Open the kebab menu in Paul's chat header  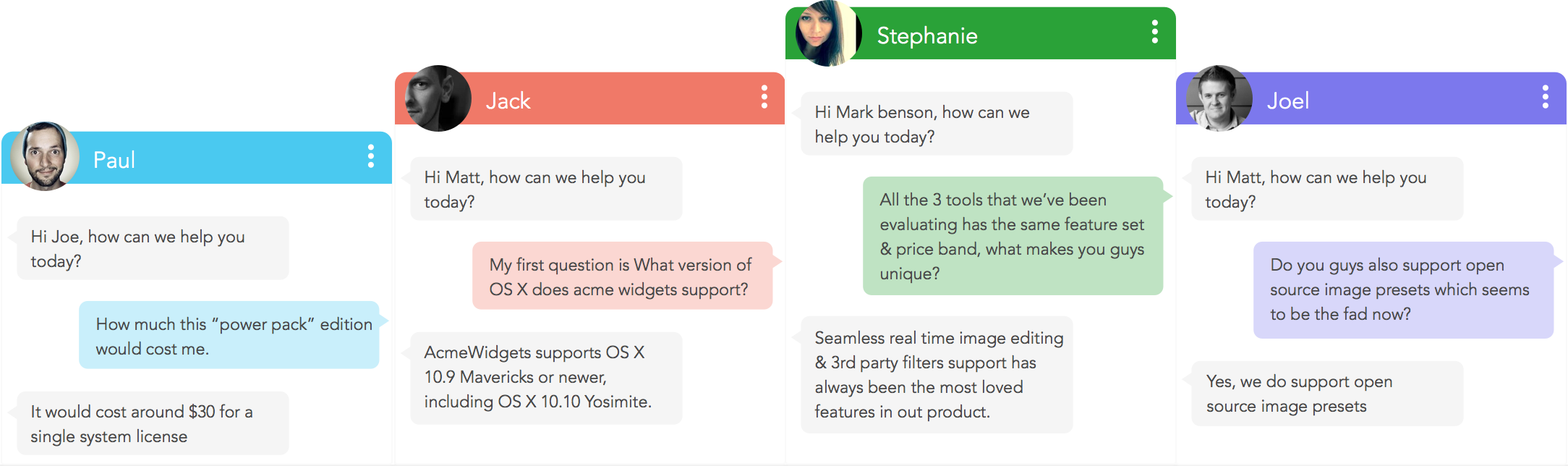point(371,156)
